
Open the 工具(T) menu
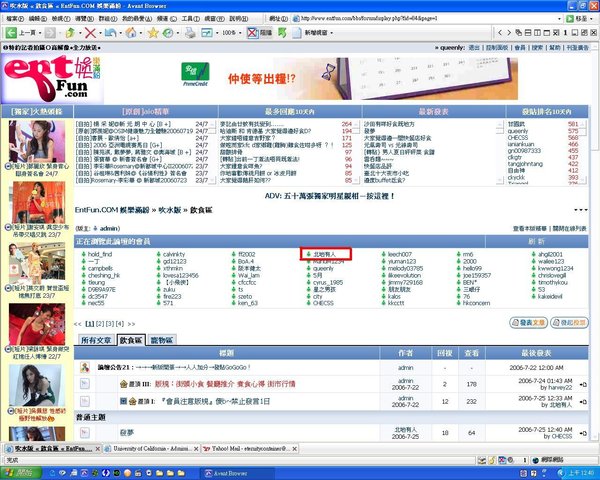[191, 18]
